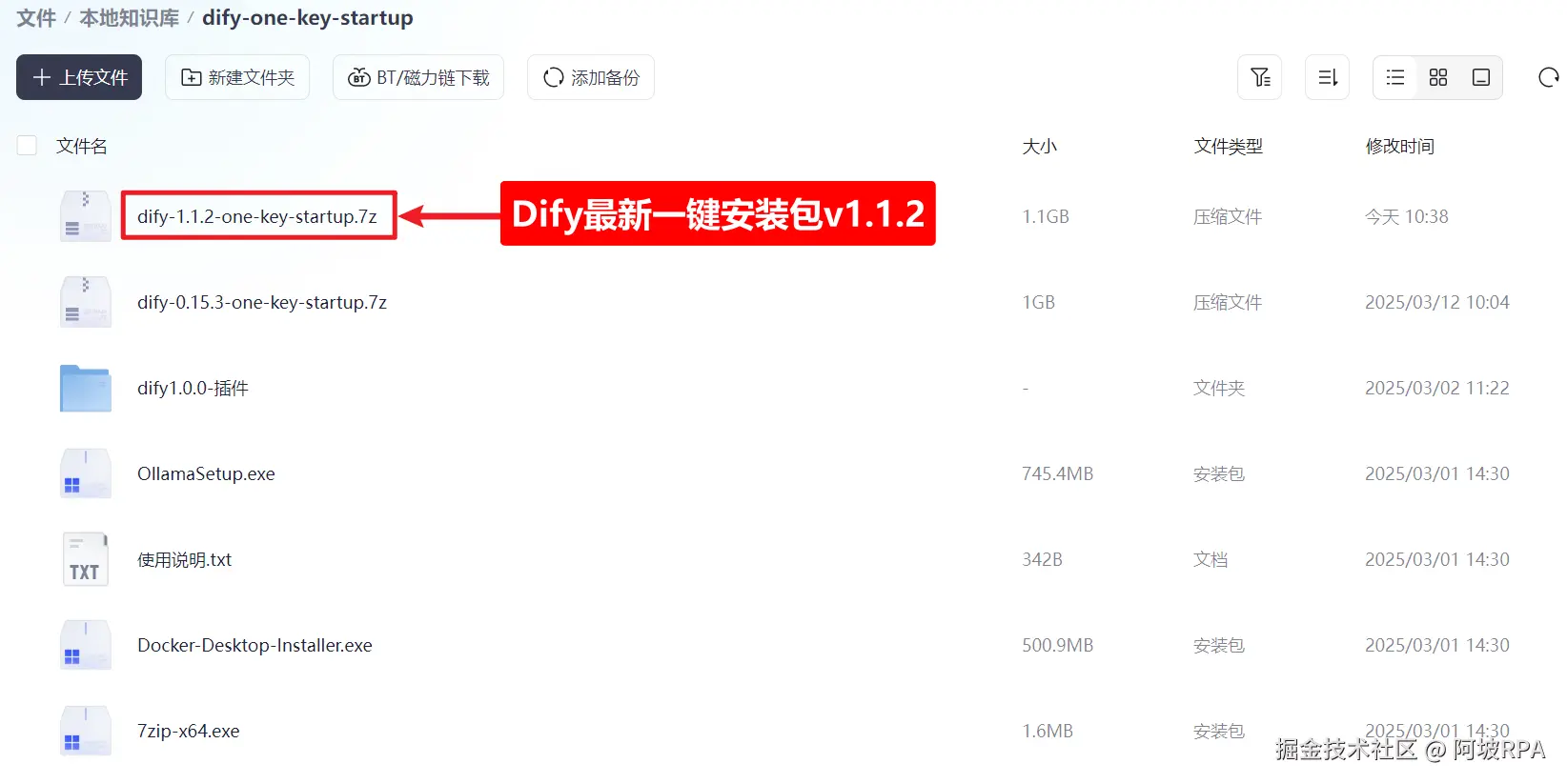
Task: Click the dify-0.15.3 archive file icon
Action: [x=86, y=302]
